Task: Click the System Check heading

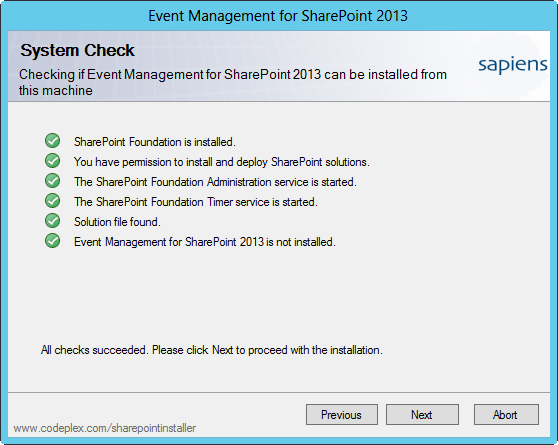Action: tap(77, 50)
